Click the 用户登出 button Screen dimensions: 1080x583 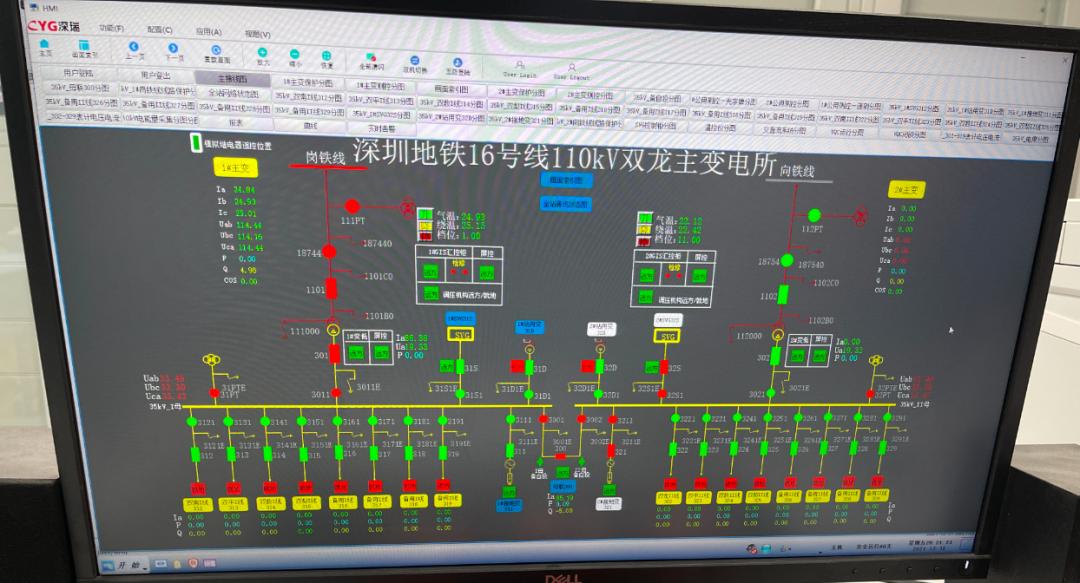coord(155,75)
